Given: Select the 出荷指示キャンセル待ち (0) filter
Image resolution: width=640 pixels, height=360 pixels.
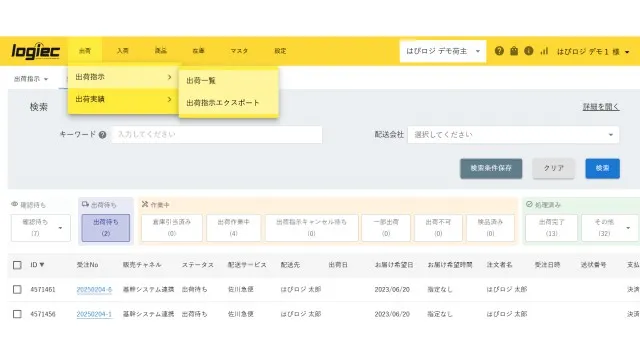Looking at the screenshot, I should [x=311, y=228].
